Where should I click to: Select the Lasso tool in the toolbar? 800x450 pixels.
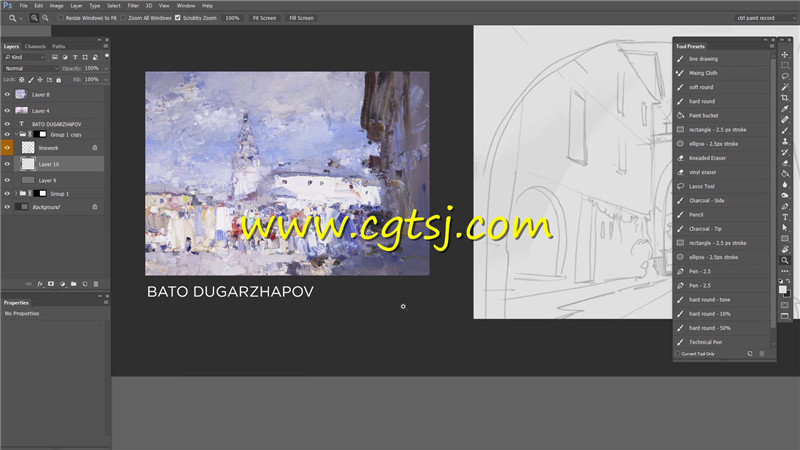(x=785, y=76)
